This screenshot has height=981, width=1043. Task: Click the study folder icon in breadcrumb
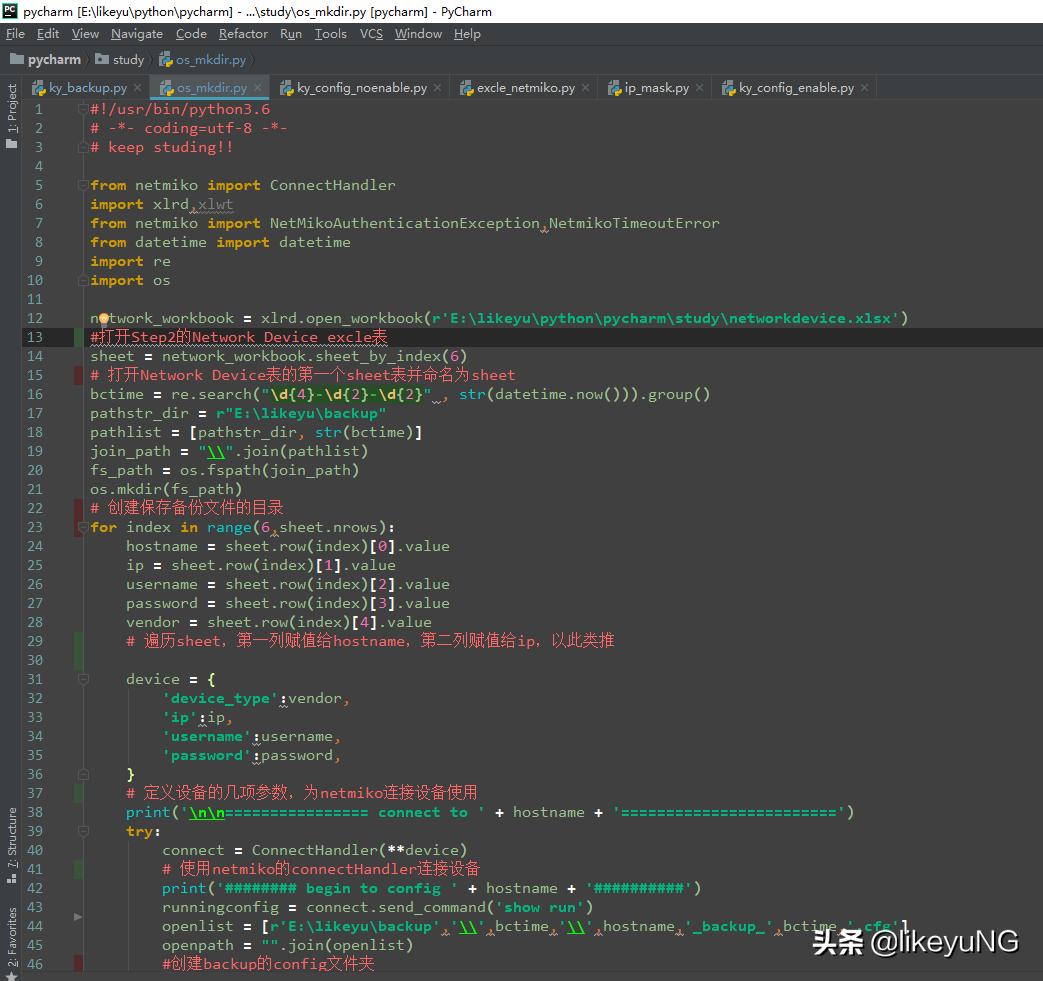click(x=102, y=59)
